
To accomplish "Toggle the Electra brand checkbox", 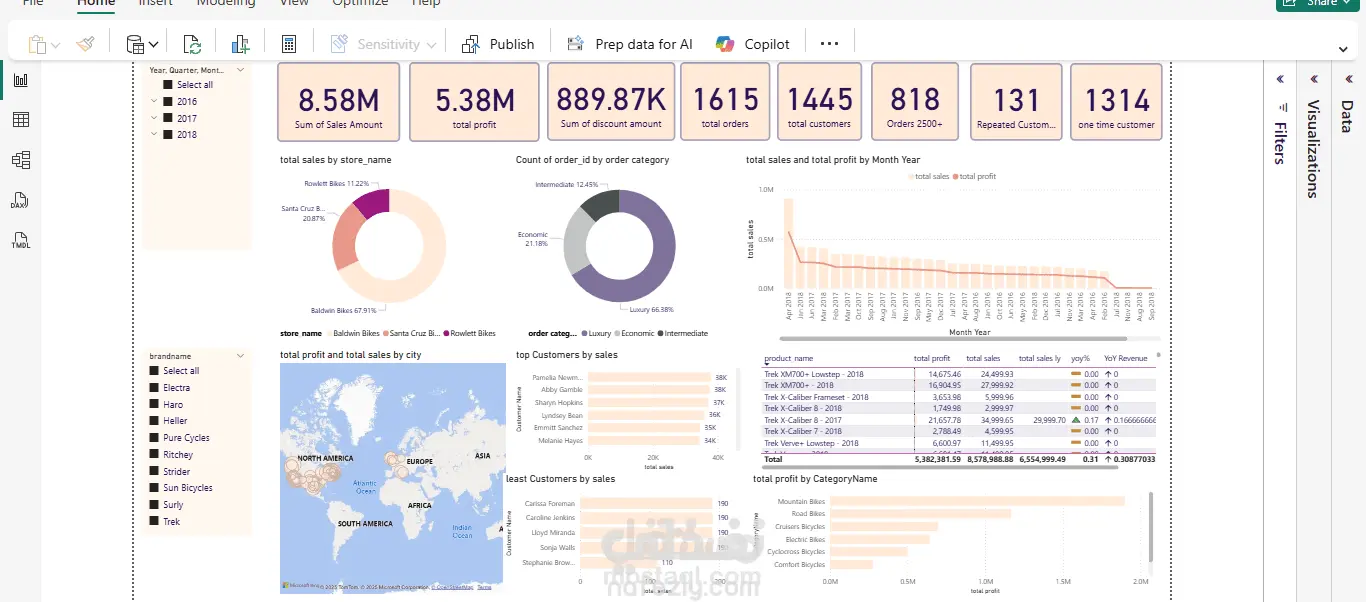I will click(154, 388).
